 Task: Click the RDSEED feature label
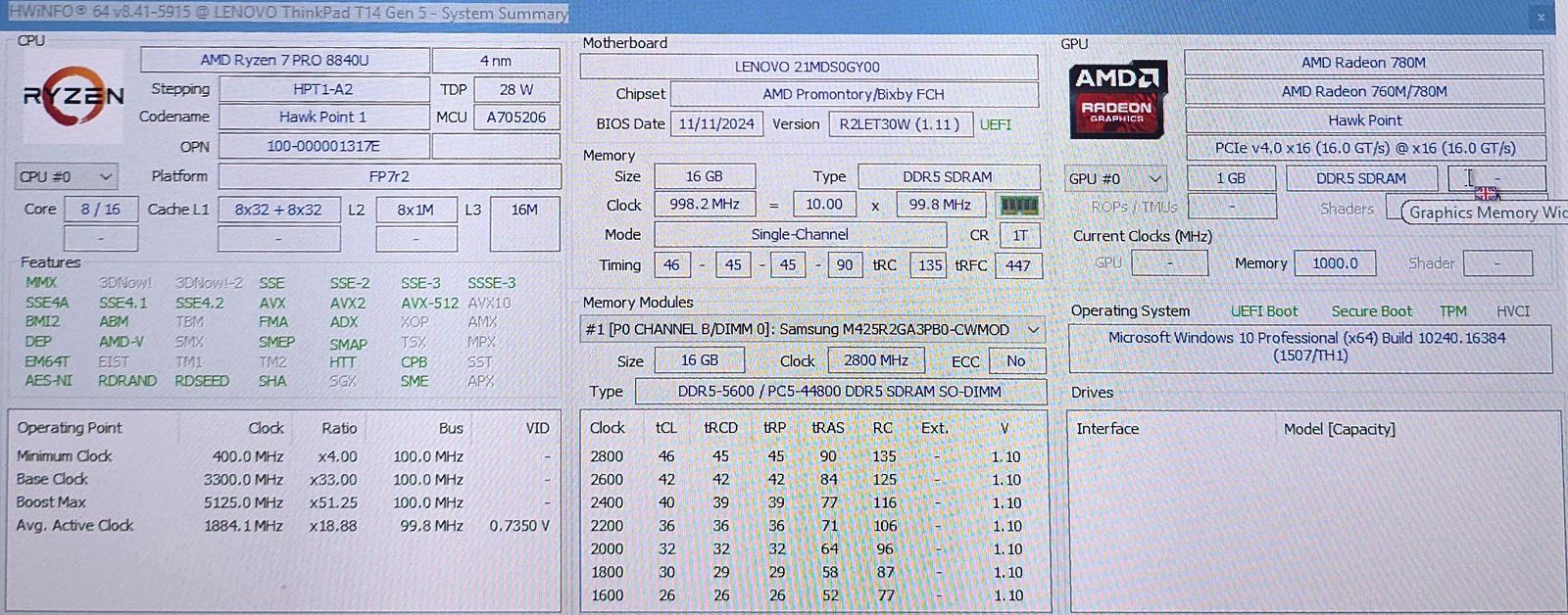(202, 381)
